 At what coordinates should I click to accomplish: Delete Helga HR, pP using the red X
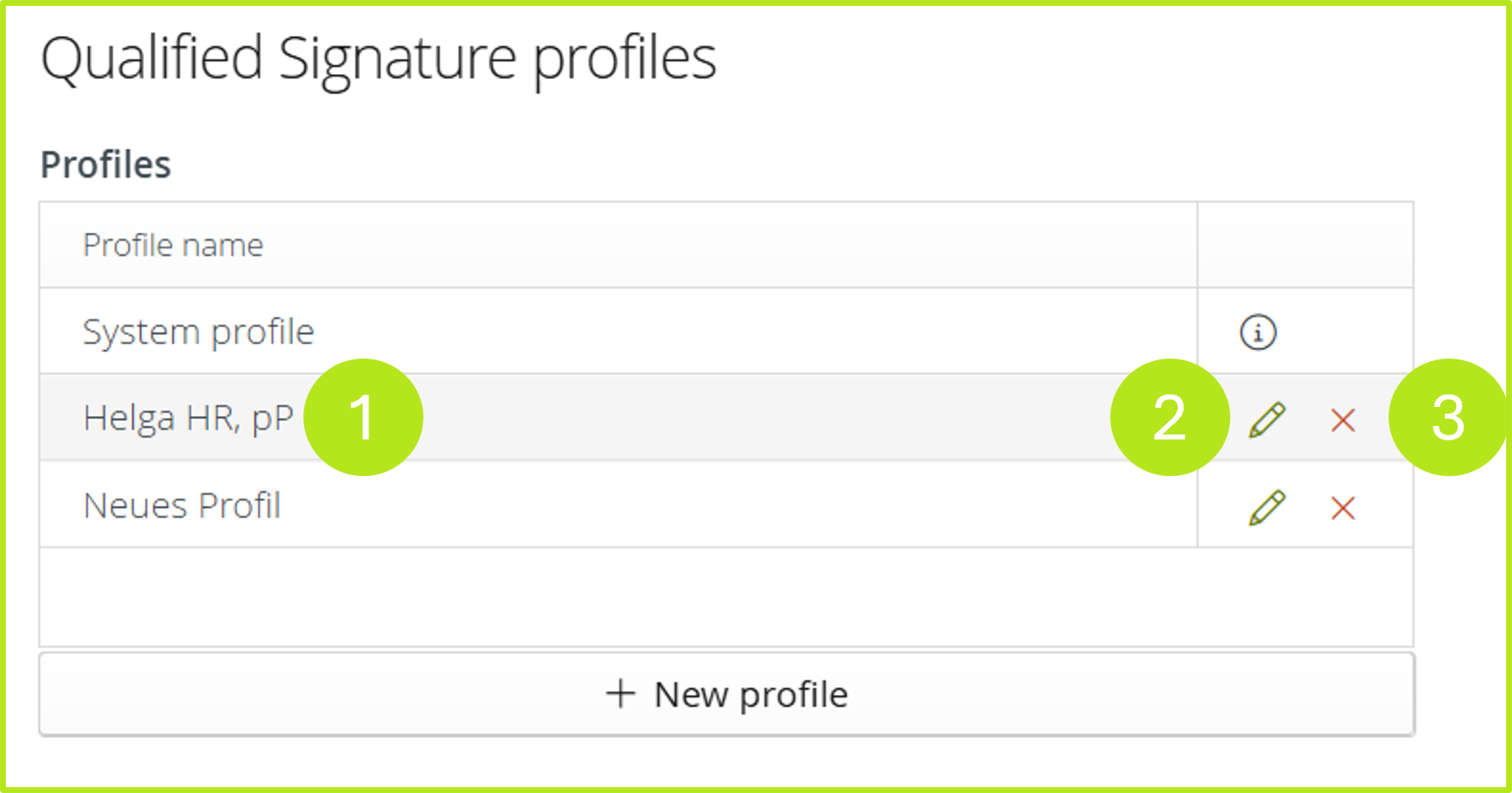coord(1344,420)
